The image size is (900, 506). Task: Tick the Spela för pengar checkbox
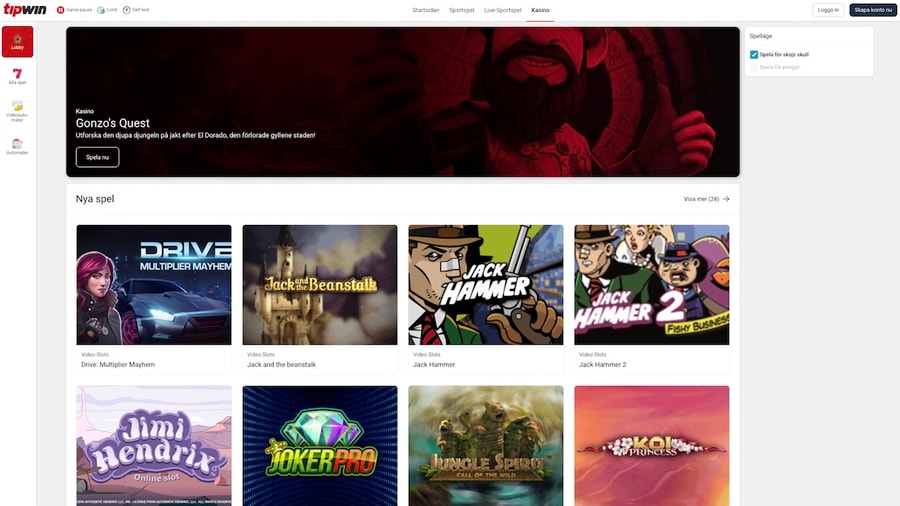click(754, 68)
